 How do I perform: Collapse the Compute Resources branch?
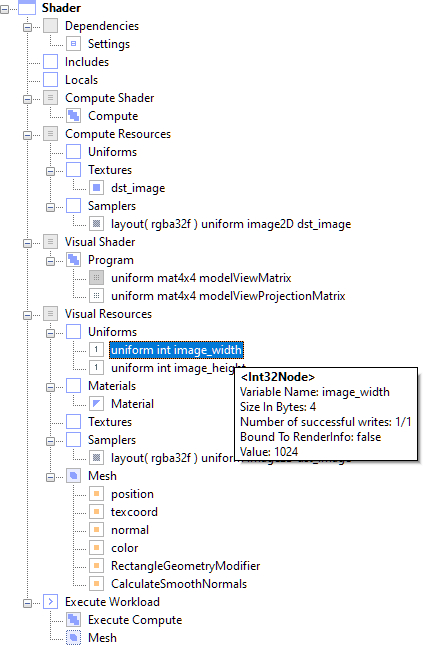pos(27,135)
